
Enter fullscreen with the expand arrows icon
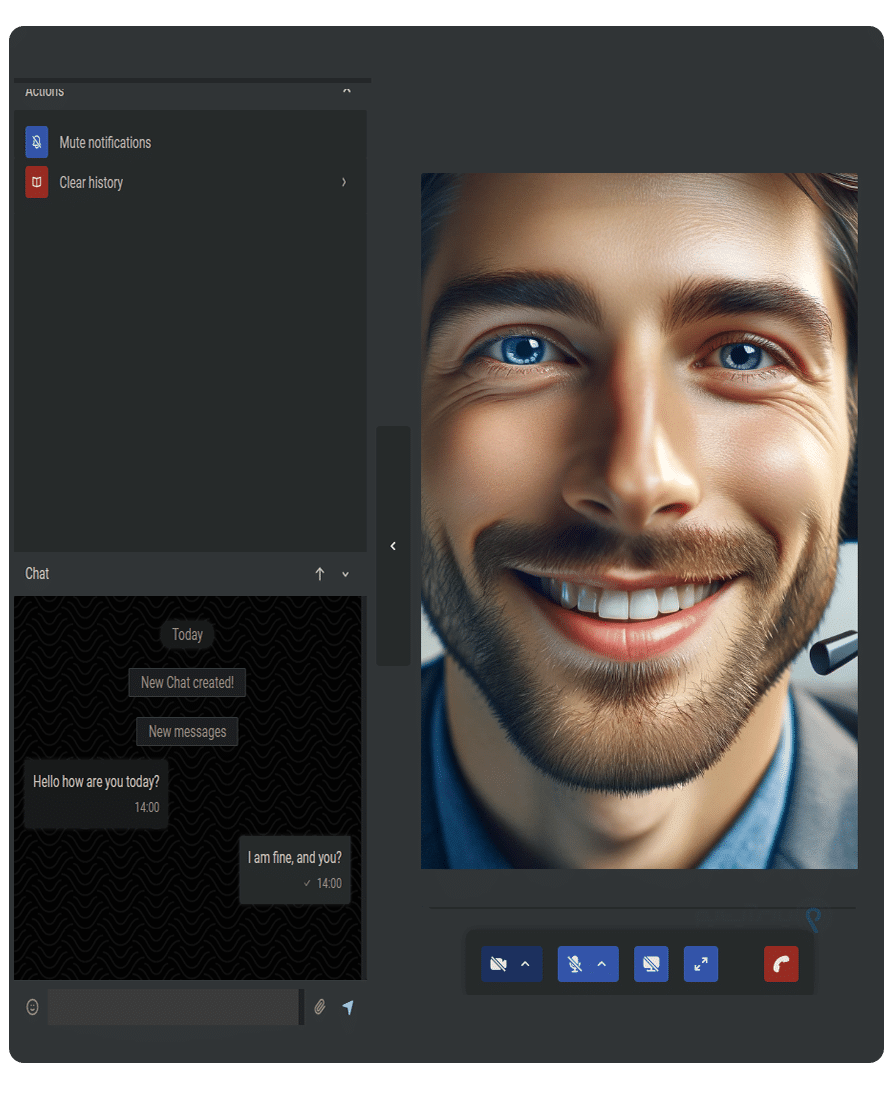point(701,964)
